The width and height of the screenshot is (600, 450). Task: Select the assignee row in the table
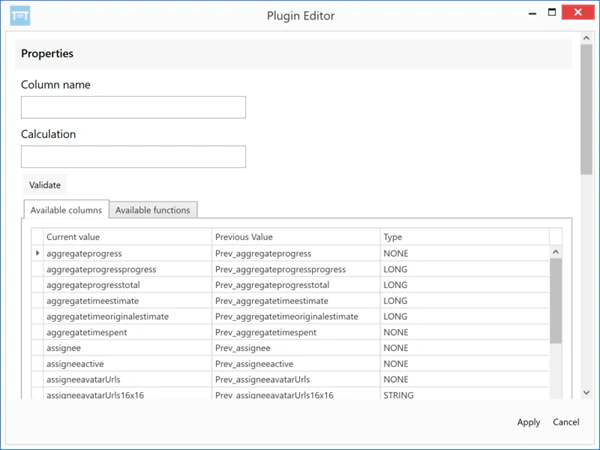290,348
